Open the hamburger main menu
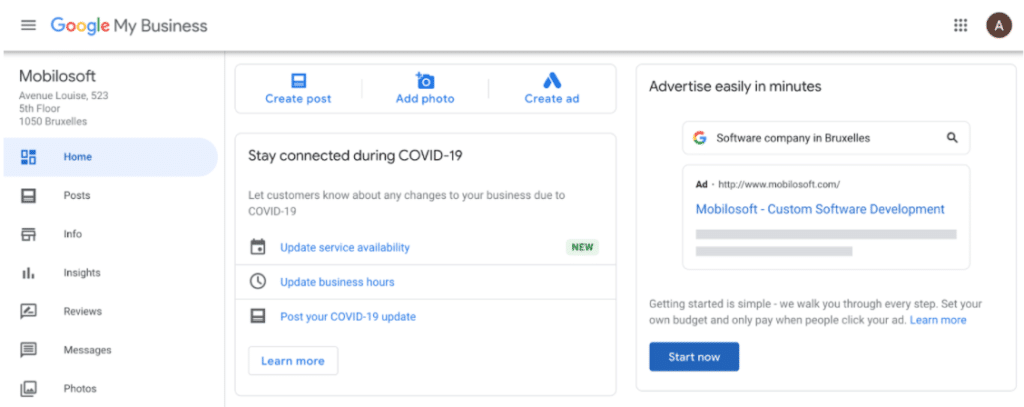 pyautogui.click(x=28, y=25)
